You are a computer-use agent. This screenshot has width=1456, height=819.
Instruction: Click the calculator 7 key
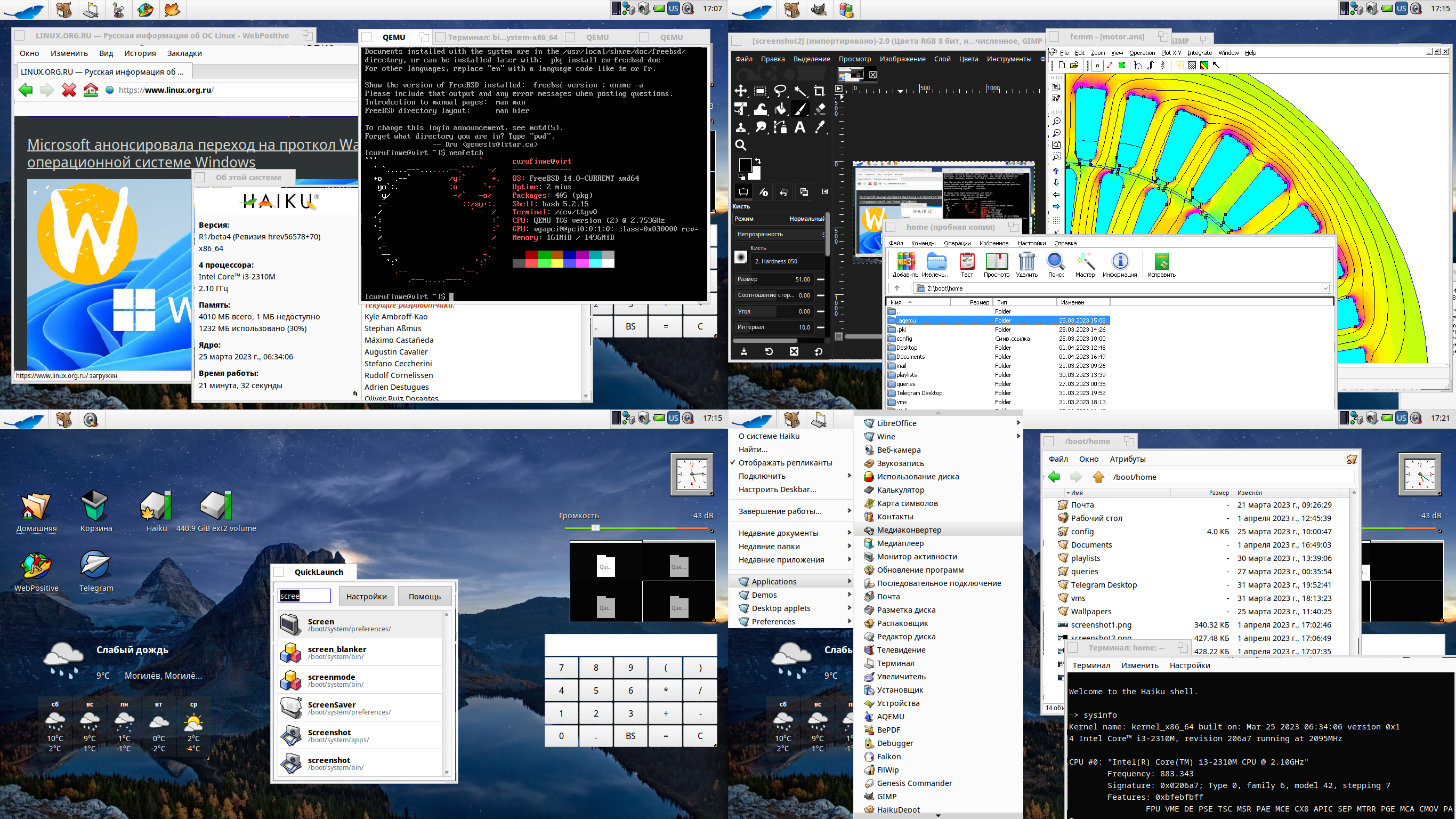(561, 668)
